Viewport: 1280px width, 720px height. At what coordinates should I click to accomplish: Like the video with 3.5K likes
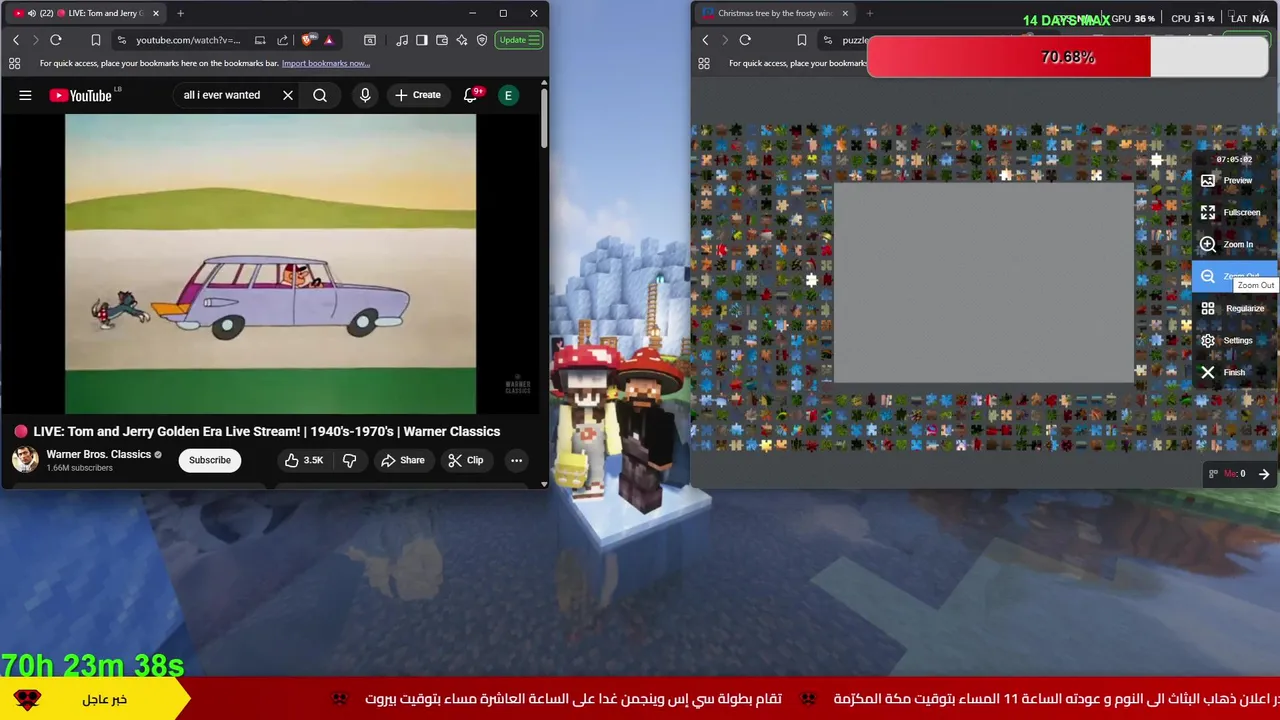coord(304,460)
